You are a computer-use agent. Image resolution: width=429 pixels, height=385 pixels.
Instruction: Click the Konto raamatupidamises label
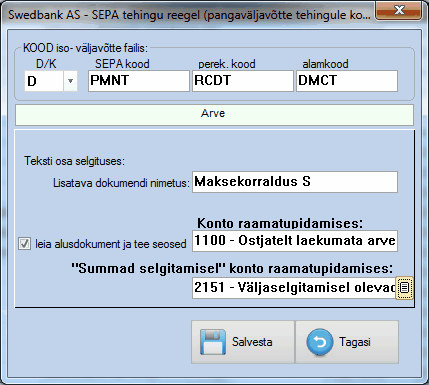click(280, 223)
